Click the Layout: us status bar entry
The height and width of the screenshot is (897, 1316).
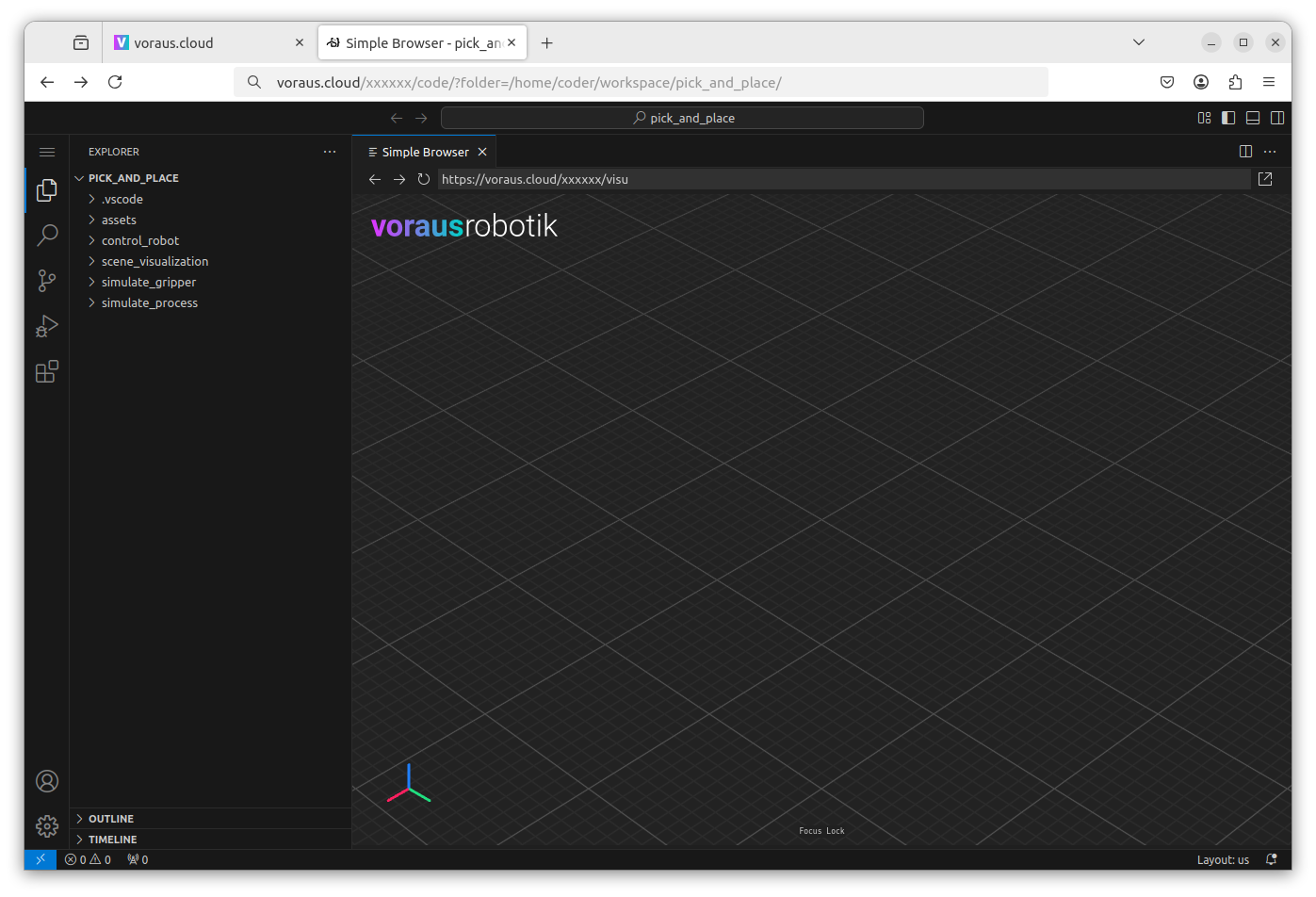coord(1223,859)
